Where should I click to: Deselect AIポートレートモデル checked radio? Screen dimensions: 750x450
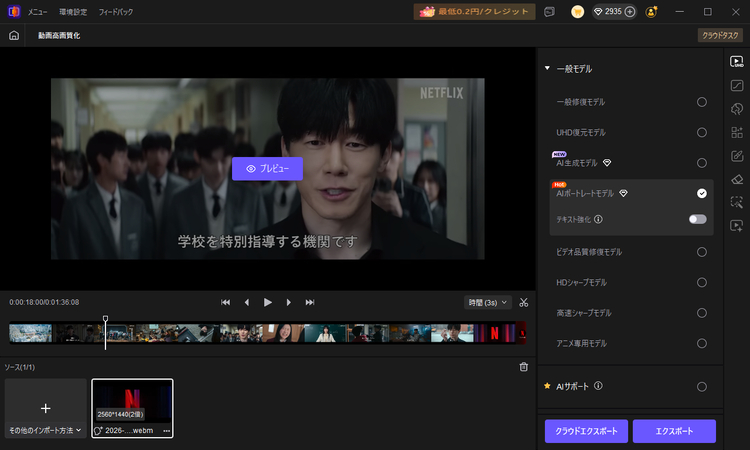point(702,193)
